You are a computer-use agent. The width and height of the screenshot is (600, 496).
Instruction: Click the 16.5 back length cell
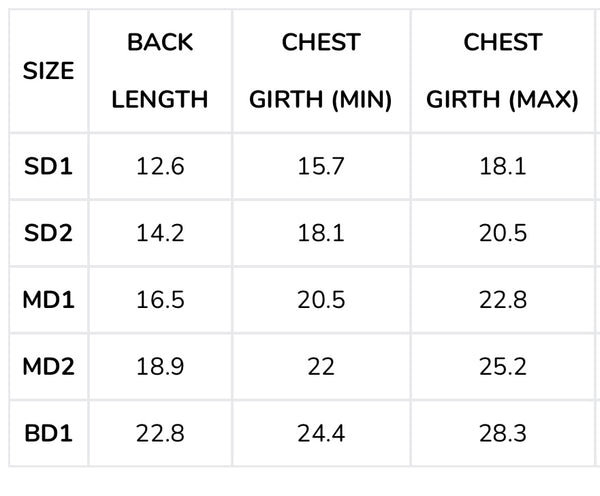point(160,300)
